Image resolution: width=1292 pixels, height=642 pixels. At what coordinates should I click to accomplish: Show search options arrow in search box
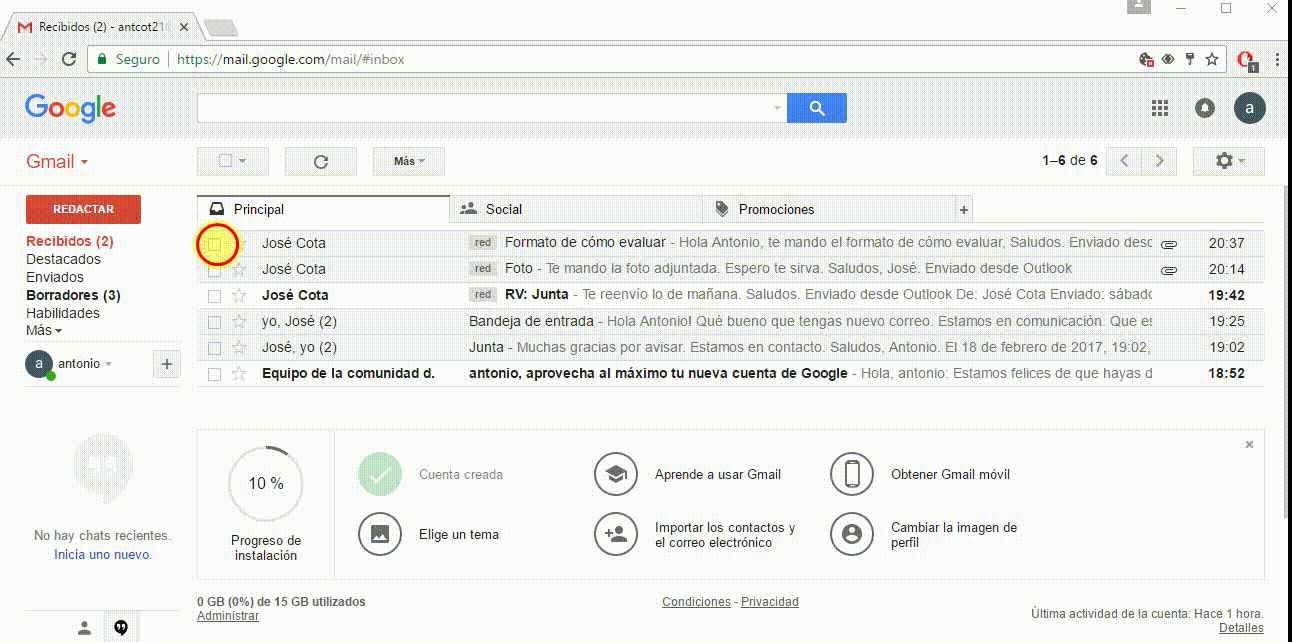pyautogui.click(x=777, y=108)
